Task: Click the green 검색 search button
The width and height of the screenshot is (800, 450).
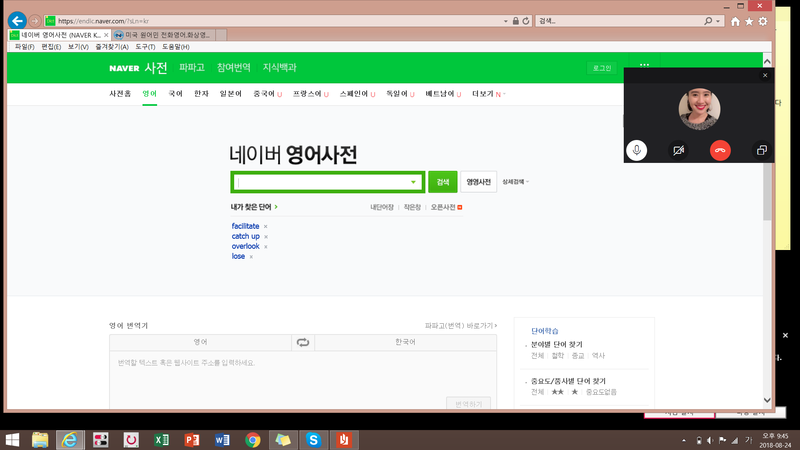Action: click(443, 182)
